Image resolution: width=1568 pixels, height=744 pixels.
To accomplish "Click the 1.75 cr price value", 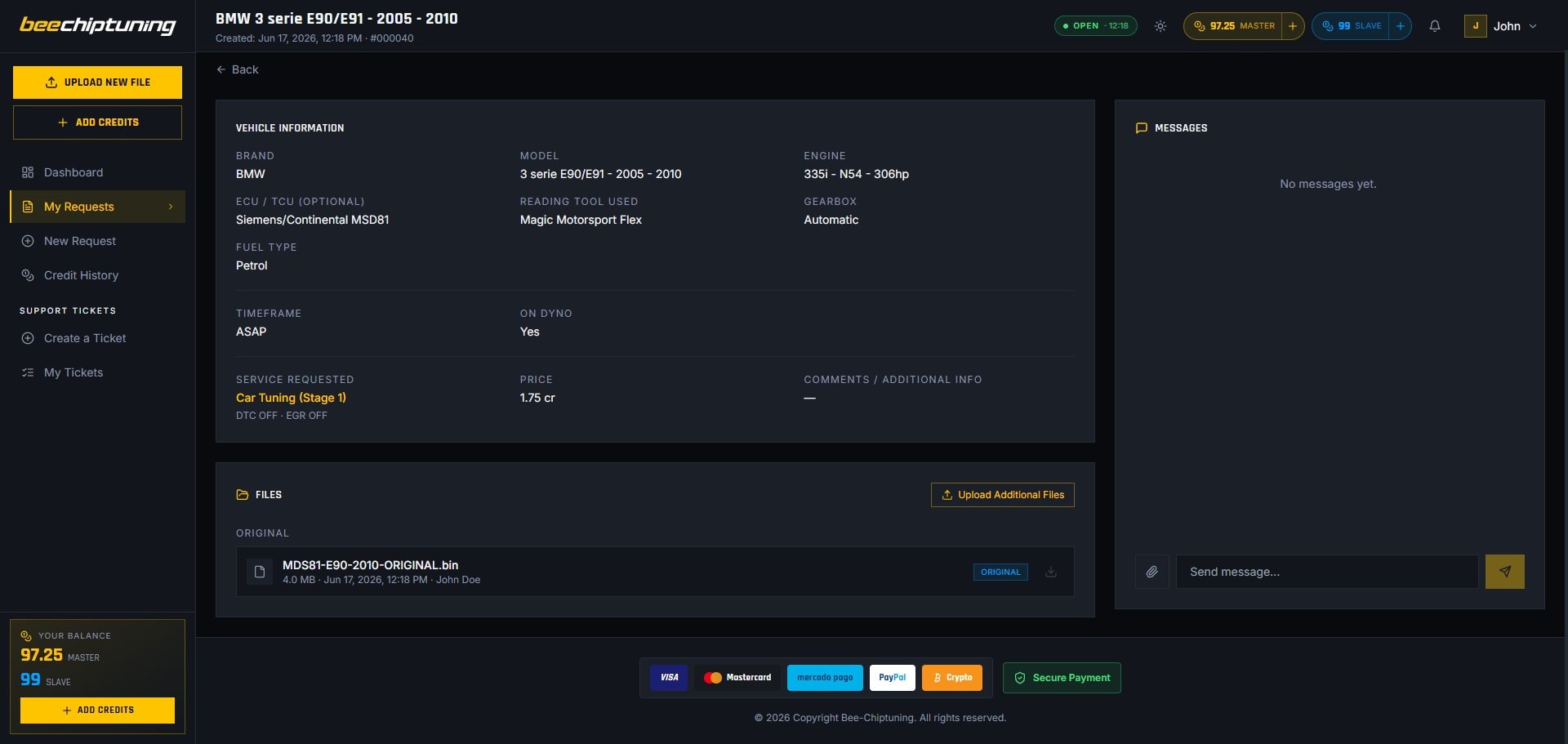I will pyautogui.click(x=537, y=398).
